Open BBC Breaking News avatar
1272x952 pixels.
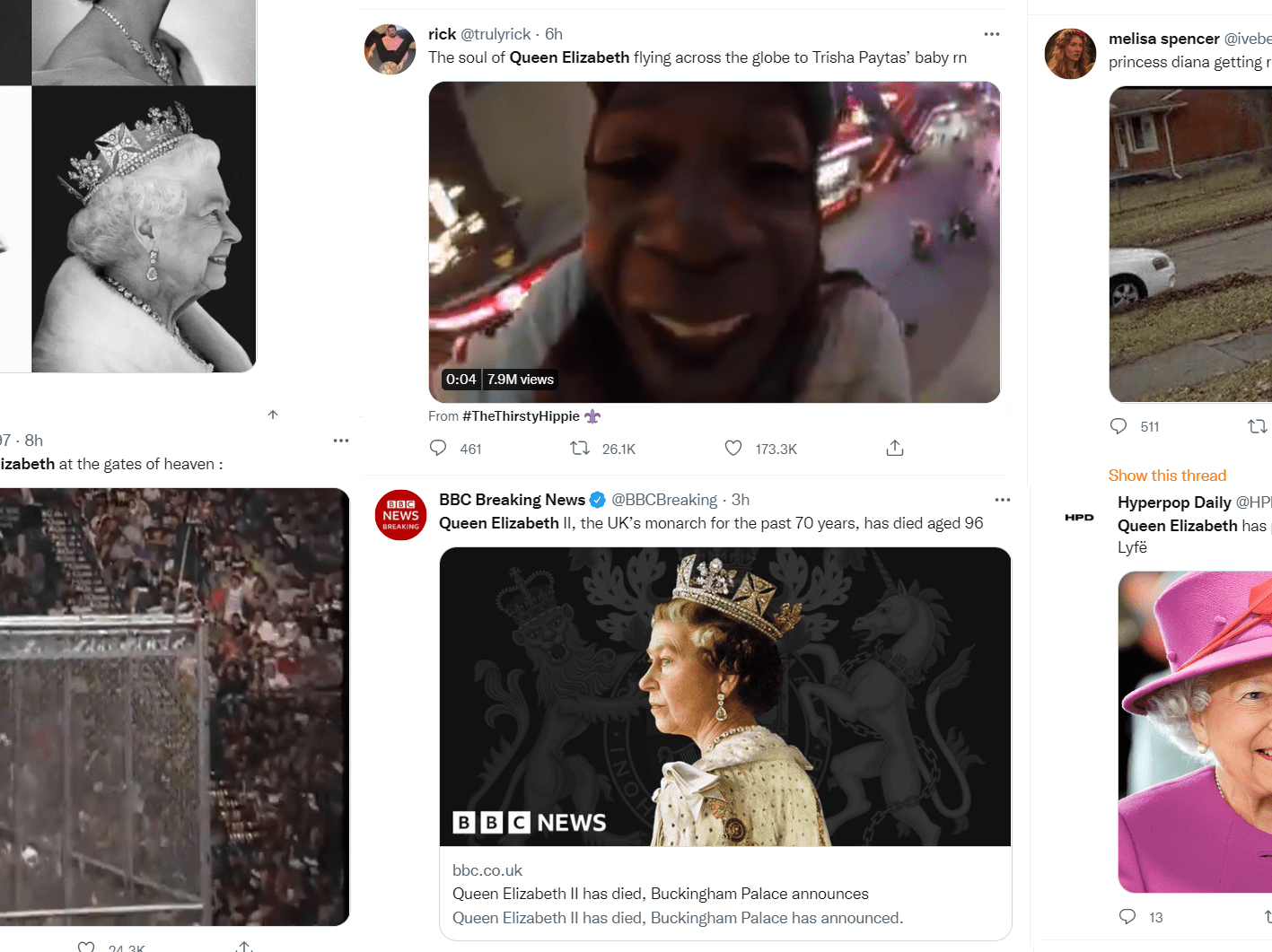(x=400, y=515)
